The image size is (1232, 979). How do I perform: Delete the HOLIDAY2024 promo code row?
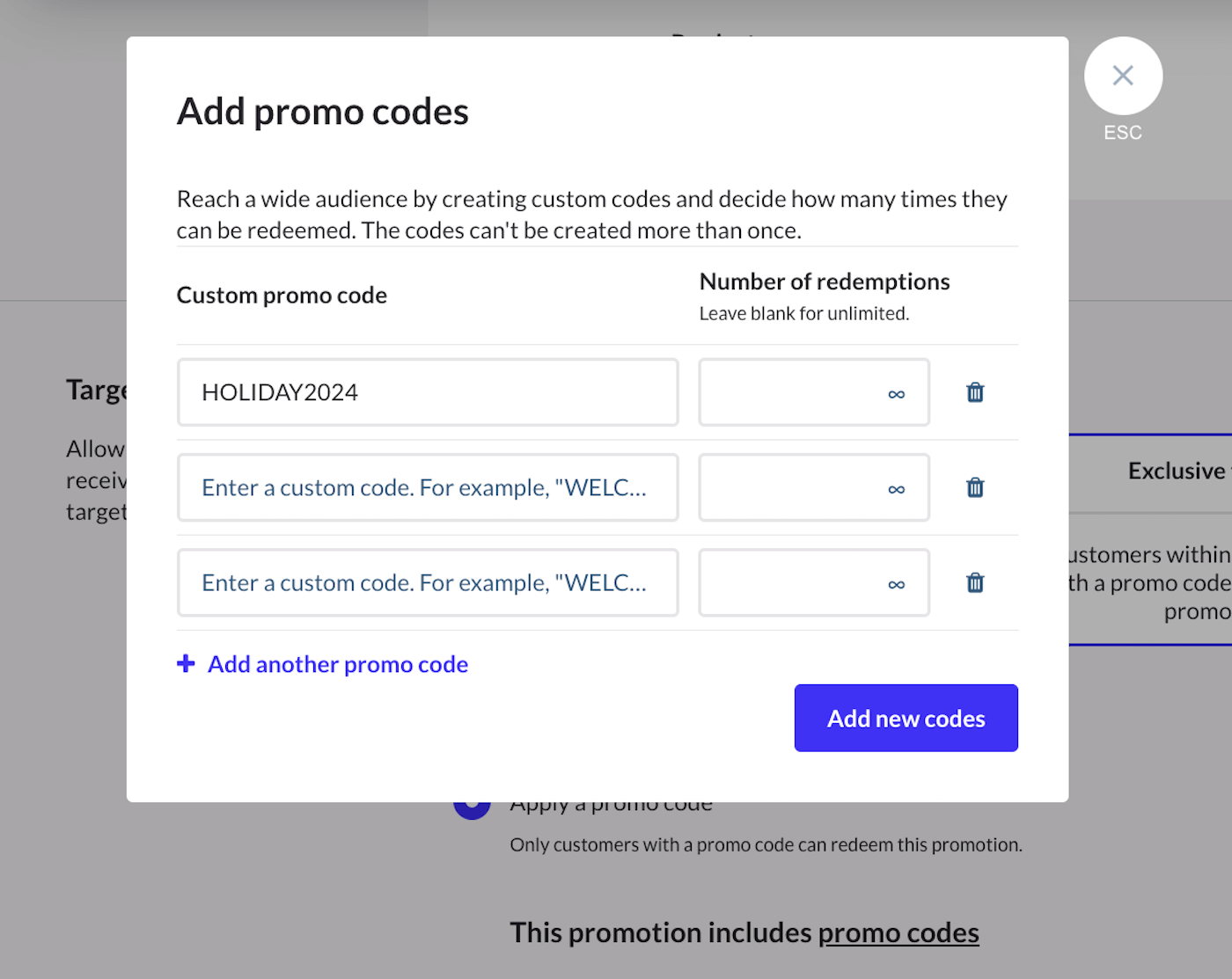pyautogui.click(x=975, y=392)
